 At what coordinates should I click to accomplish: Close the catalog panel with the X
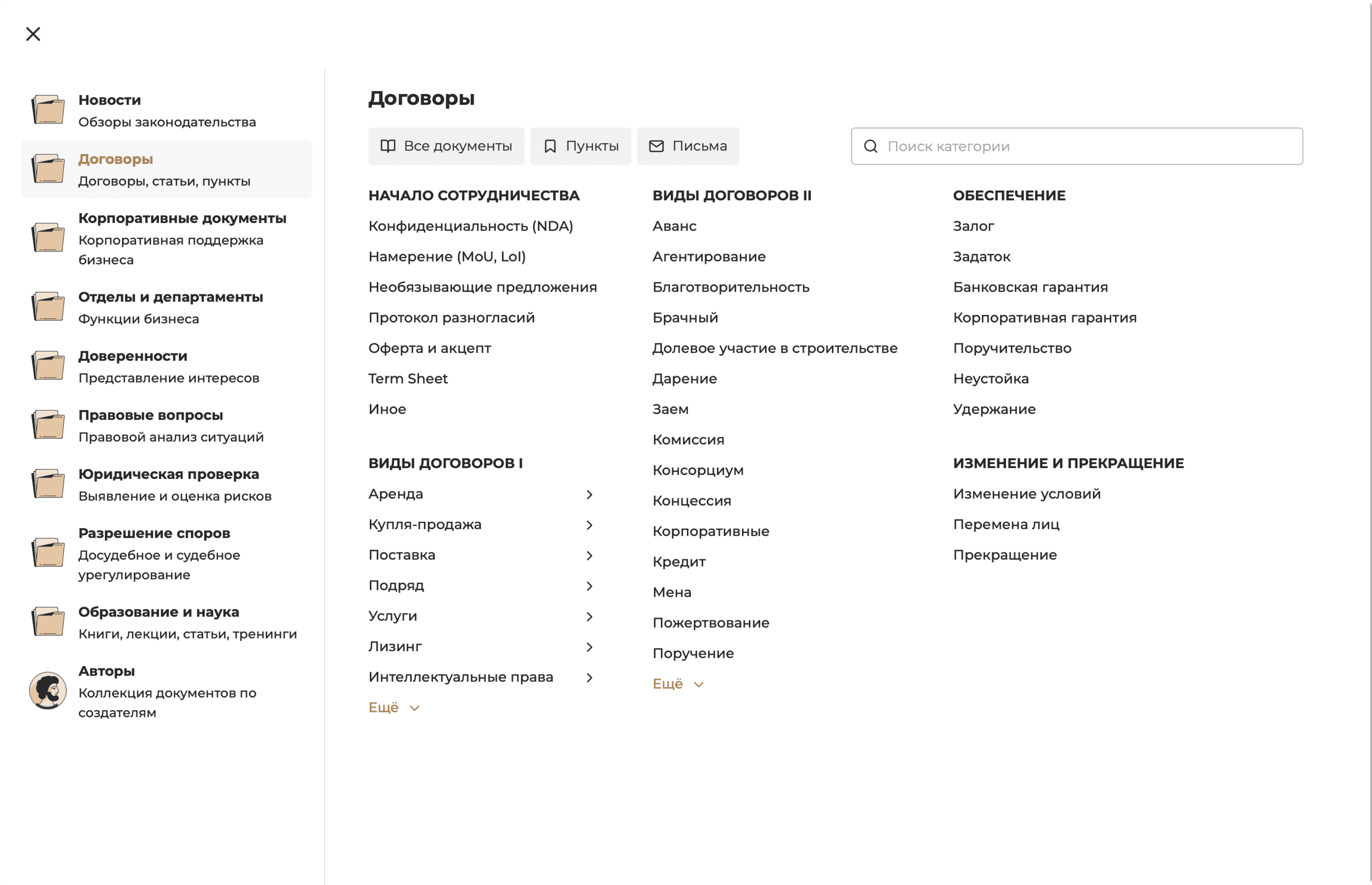[x=33, y=34]
